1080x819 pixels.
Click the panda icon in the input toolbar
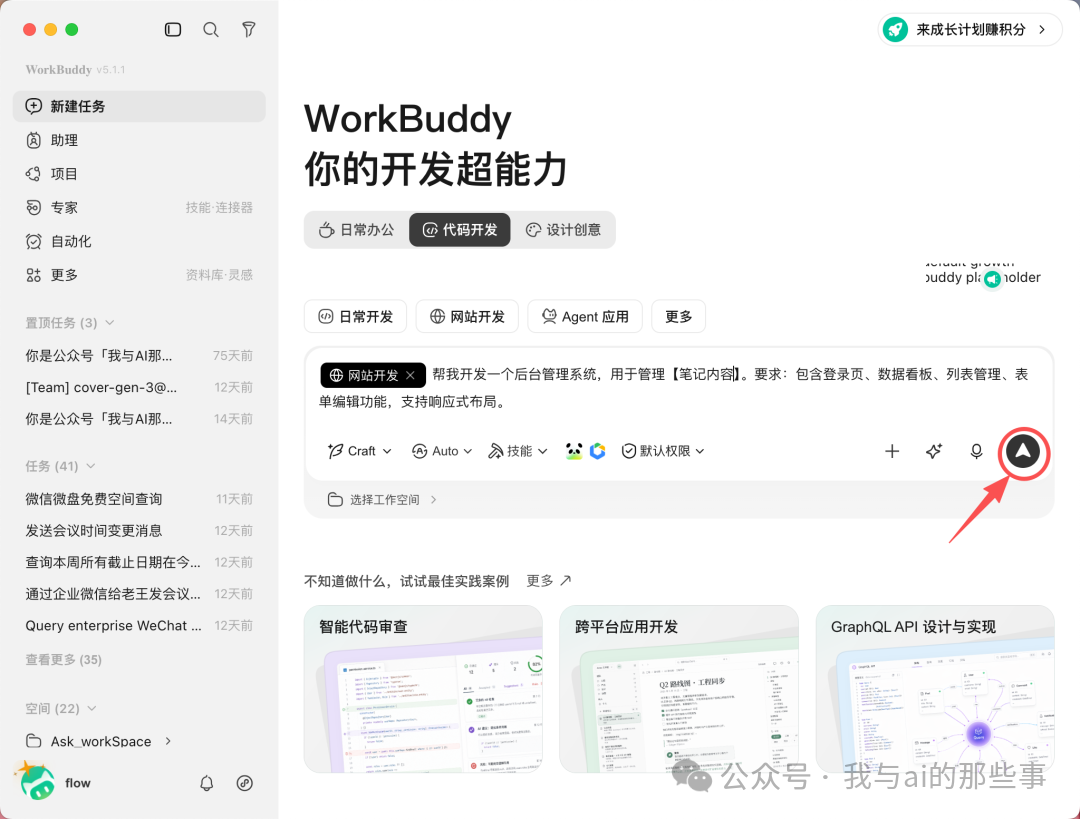coord(573,451)
